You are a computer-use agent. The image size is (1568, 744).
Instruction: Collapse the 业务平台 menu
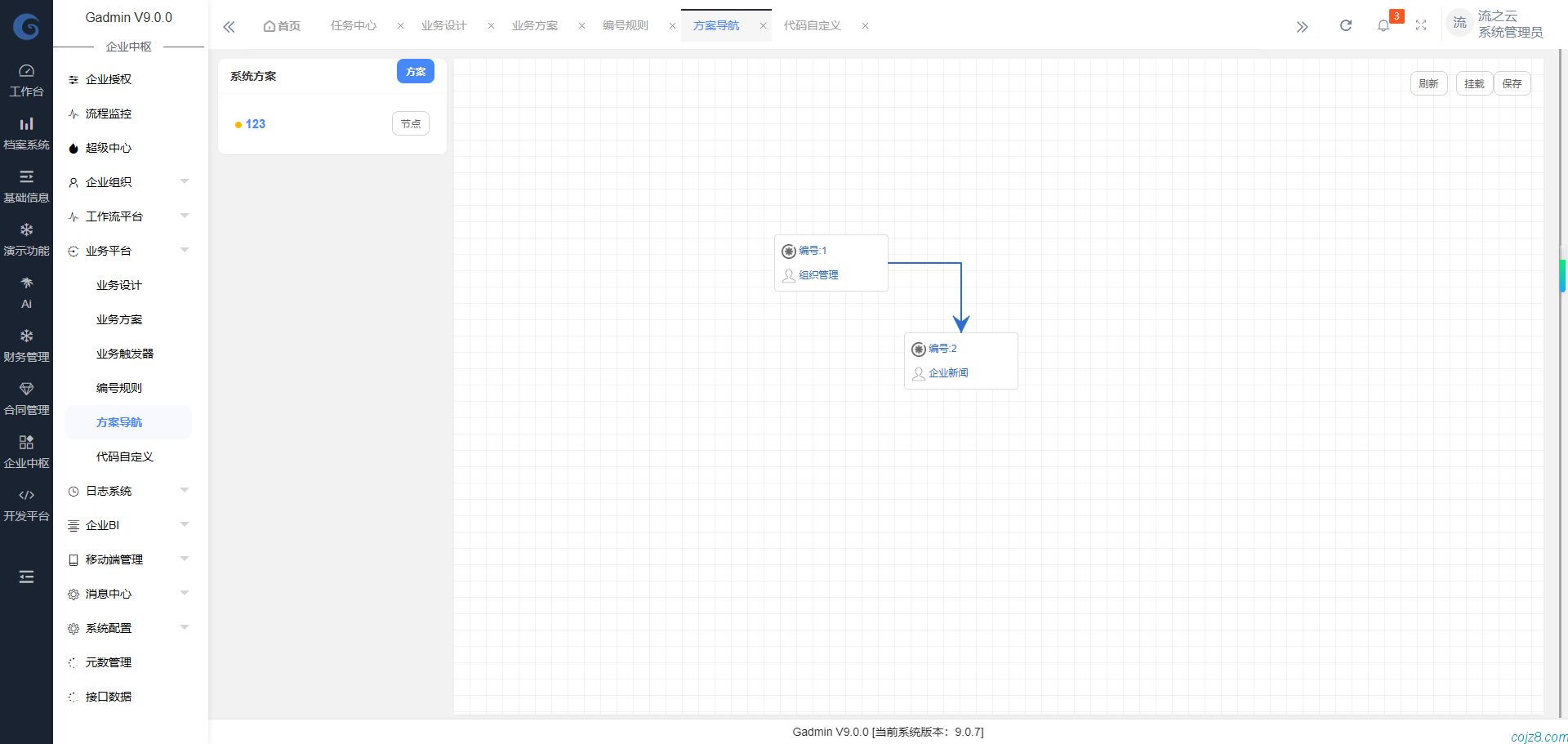[x=128, y=251]
